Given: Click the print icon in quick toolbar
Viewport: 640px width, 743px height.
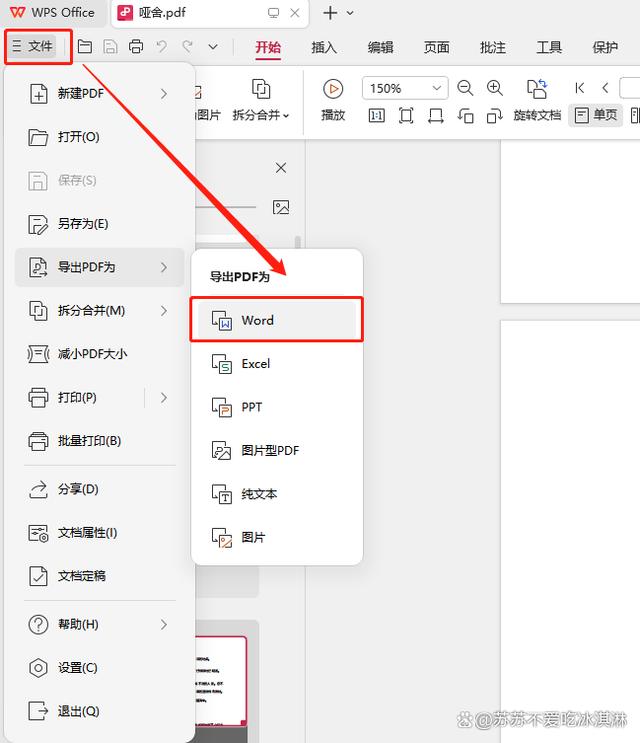Looking at the screenshot, I should (136, 46).
